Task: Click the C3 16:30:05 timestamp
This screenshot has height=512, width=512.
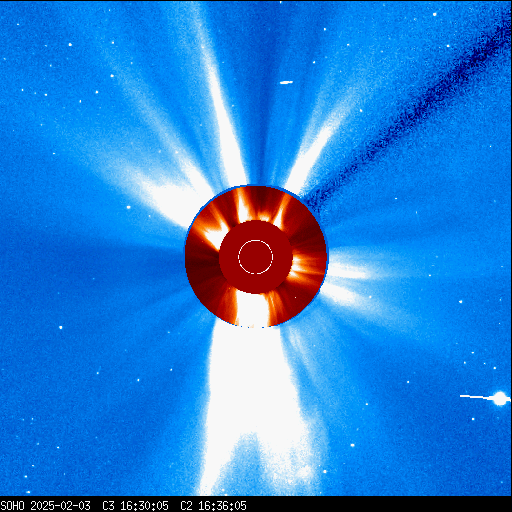Action: click(x=135, y=506)
